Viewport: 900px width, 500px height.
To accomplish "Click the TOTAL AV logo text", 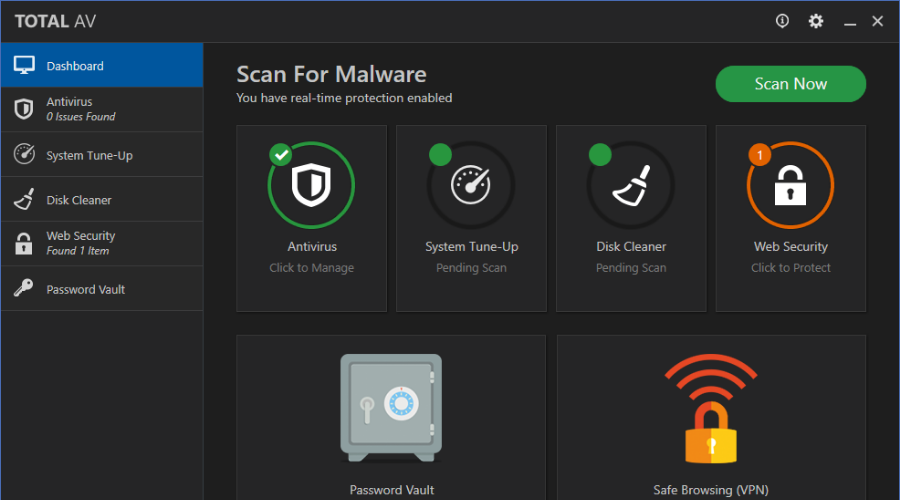I will point(55,22).
